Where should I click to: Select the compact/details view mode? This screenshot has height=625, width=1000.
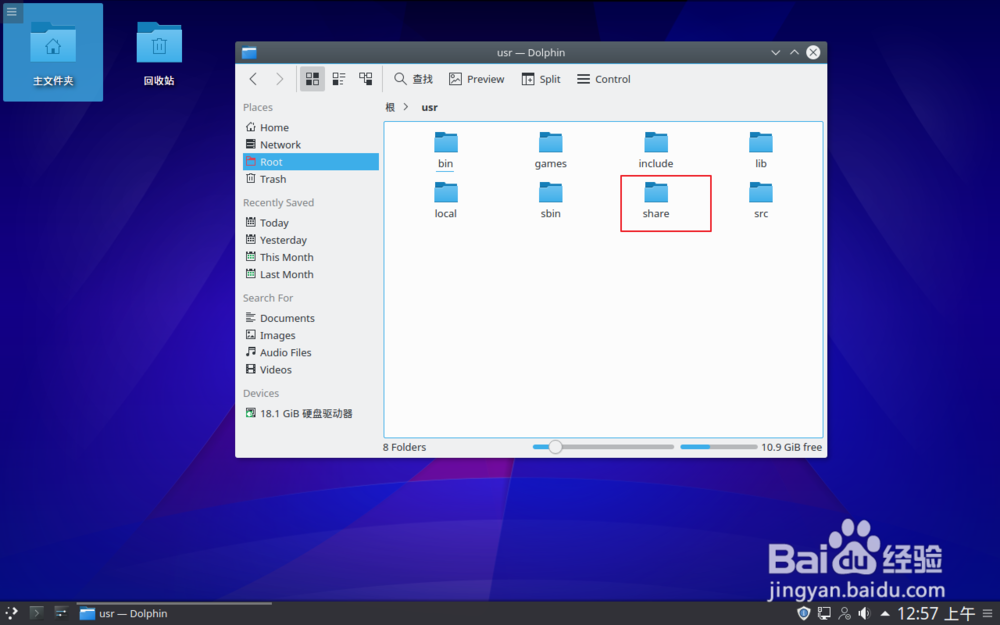[x=338, y=78]
